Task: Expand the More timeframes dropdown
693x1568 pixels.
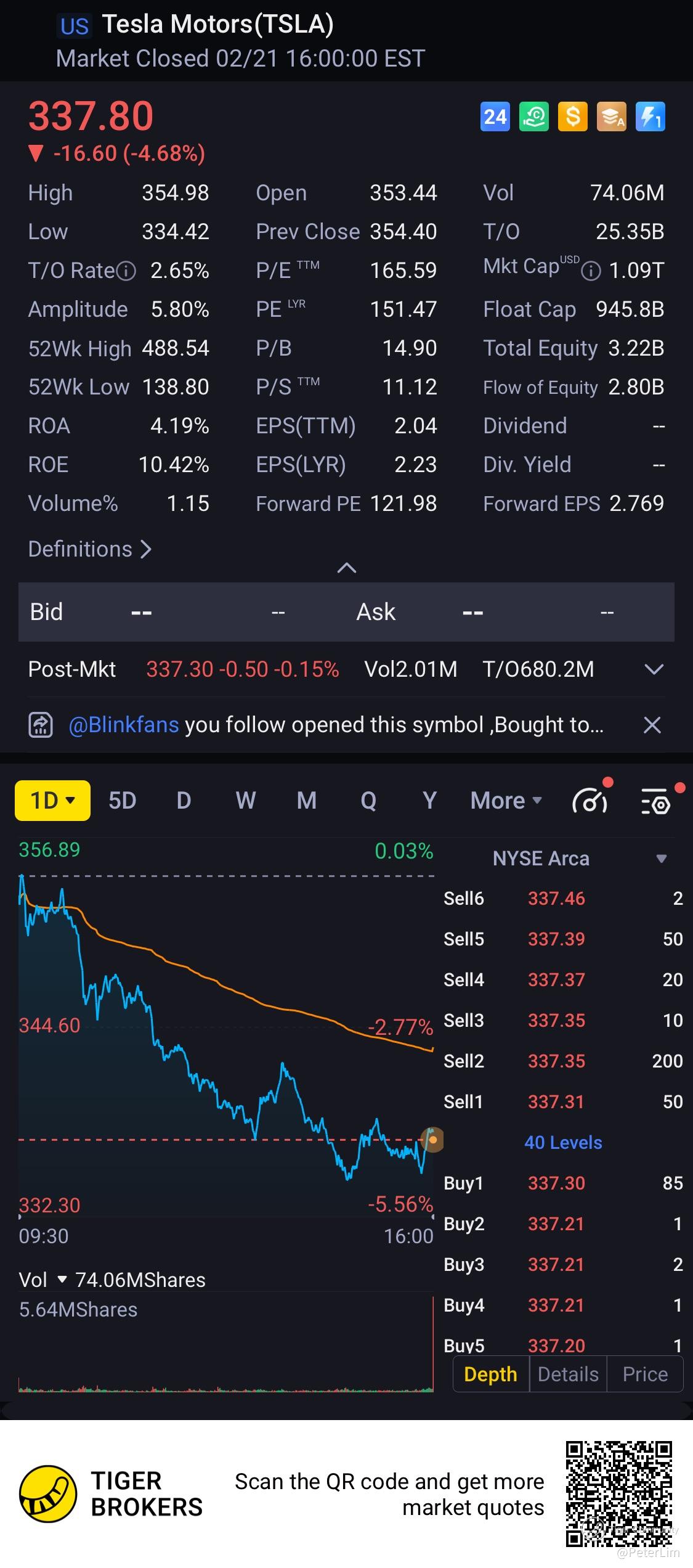Action: click(x=506, y=801)
